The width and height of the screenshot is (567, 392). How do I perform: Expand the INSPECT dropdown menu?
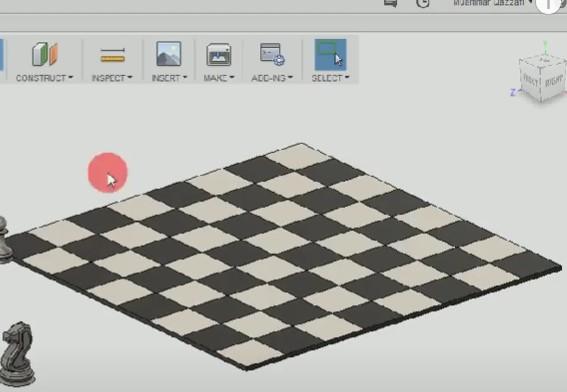pos(112,78)
